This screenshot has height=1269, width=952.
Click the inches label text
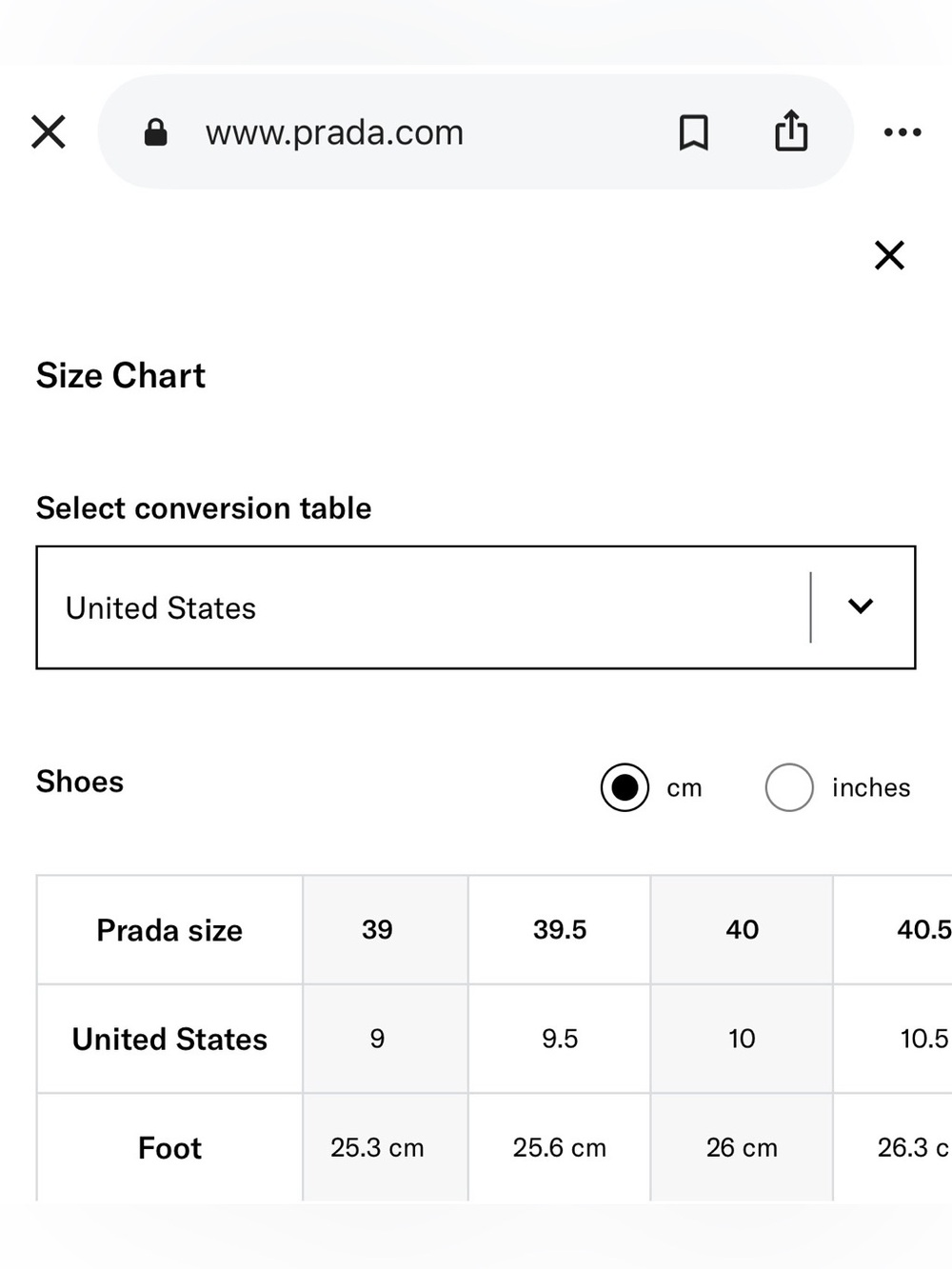click(871, 787)
